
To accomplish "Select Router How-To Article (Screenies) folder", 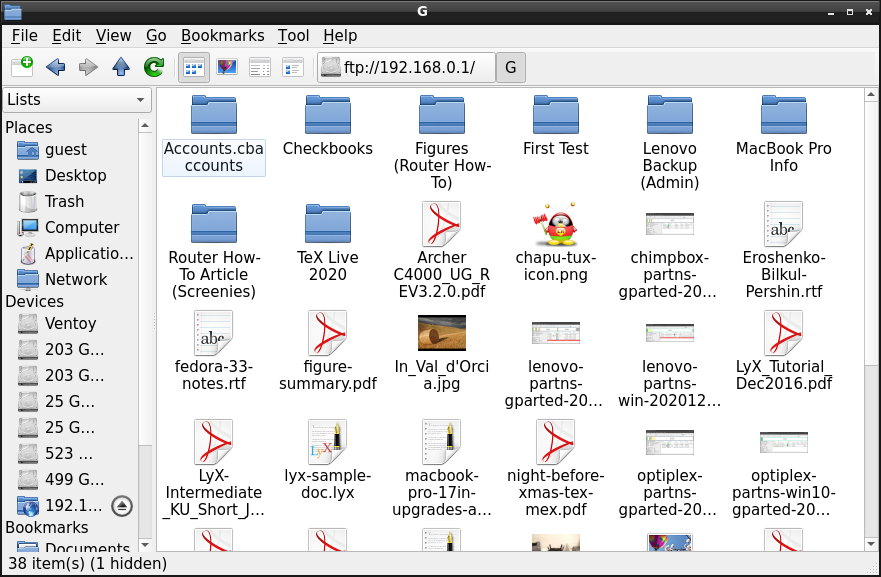I will [214, 251].
